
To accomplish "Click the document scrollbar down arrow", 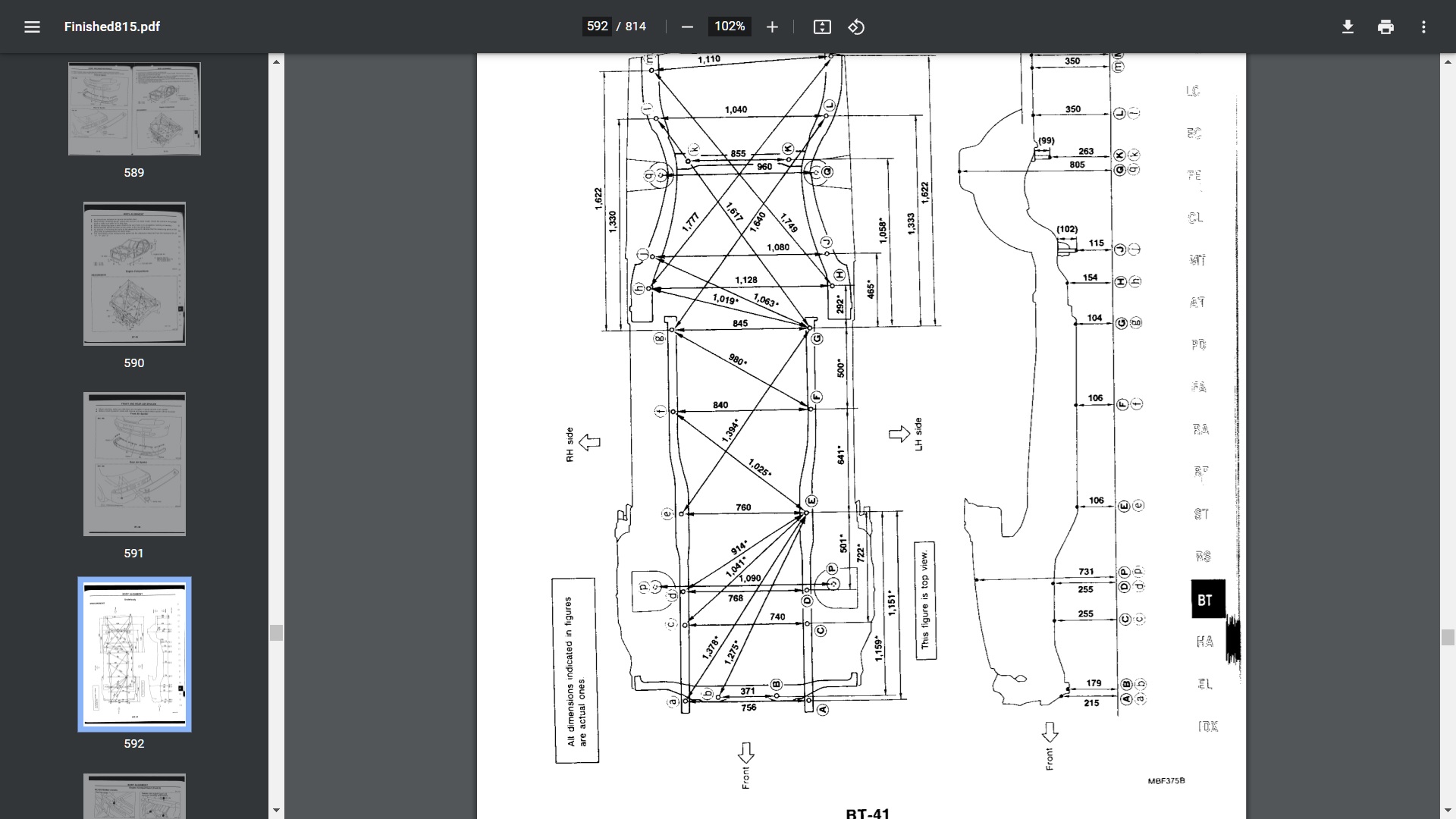I will click(x=1448, y=811).
